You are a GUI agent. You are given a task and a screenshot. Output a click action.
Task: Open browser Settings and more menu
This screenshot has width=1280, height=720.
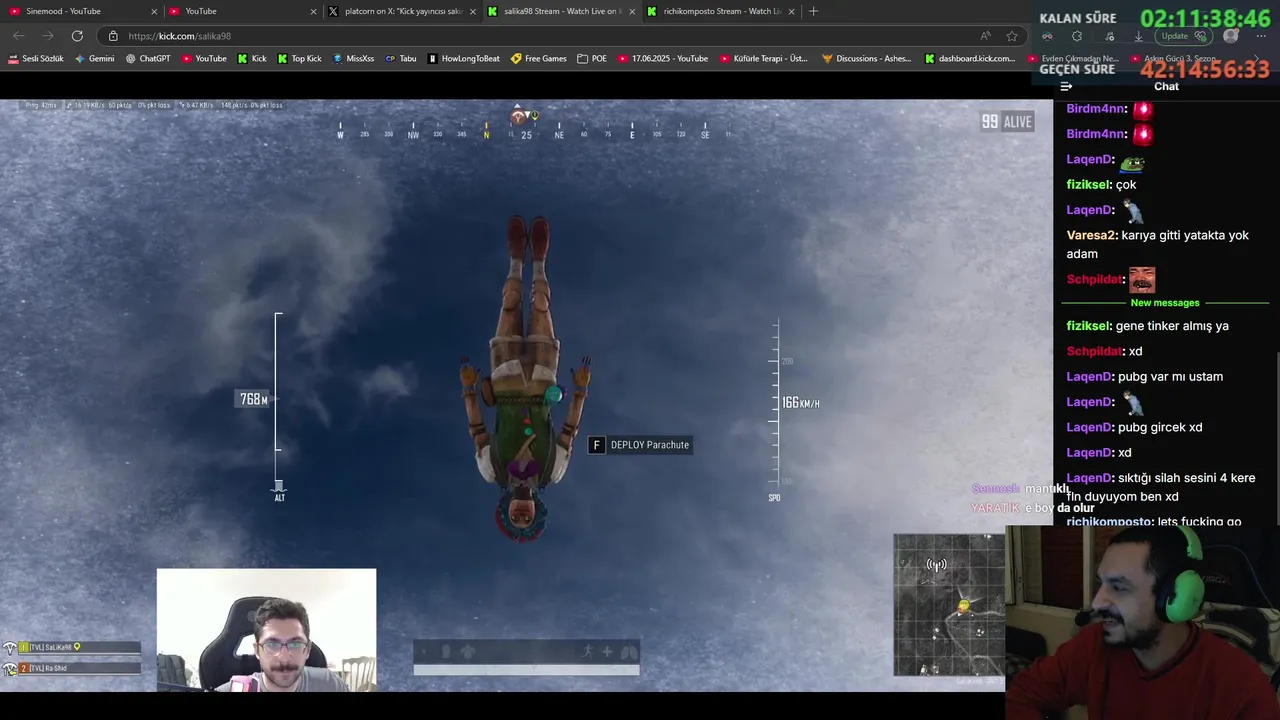click(x=1259, y=36)
